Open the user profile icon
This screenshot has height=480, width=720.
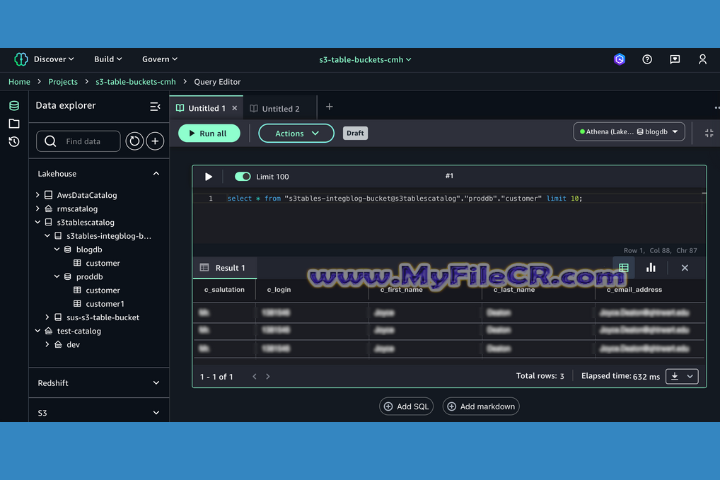(703, 59)
